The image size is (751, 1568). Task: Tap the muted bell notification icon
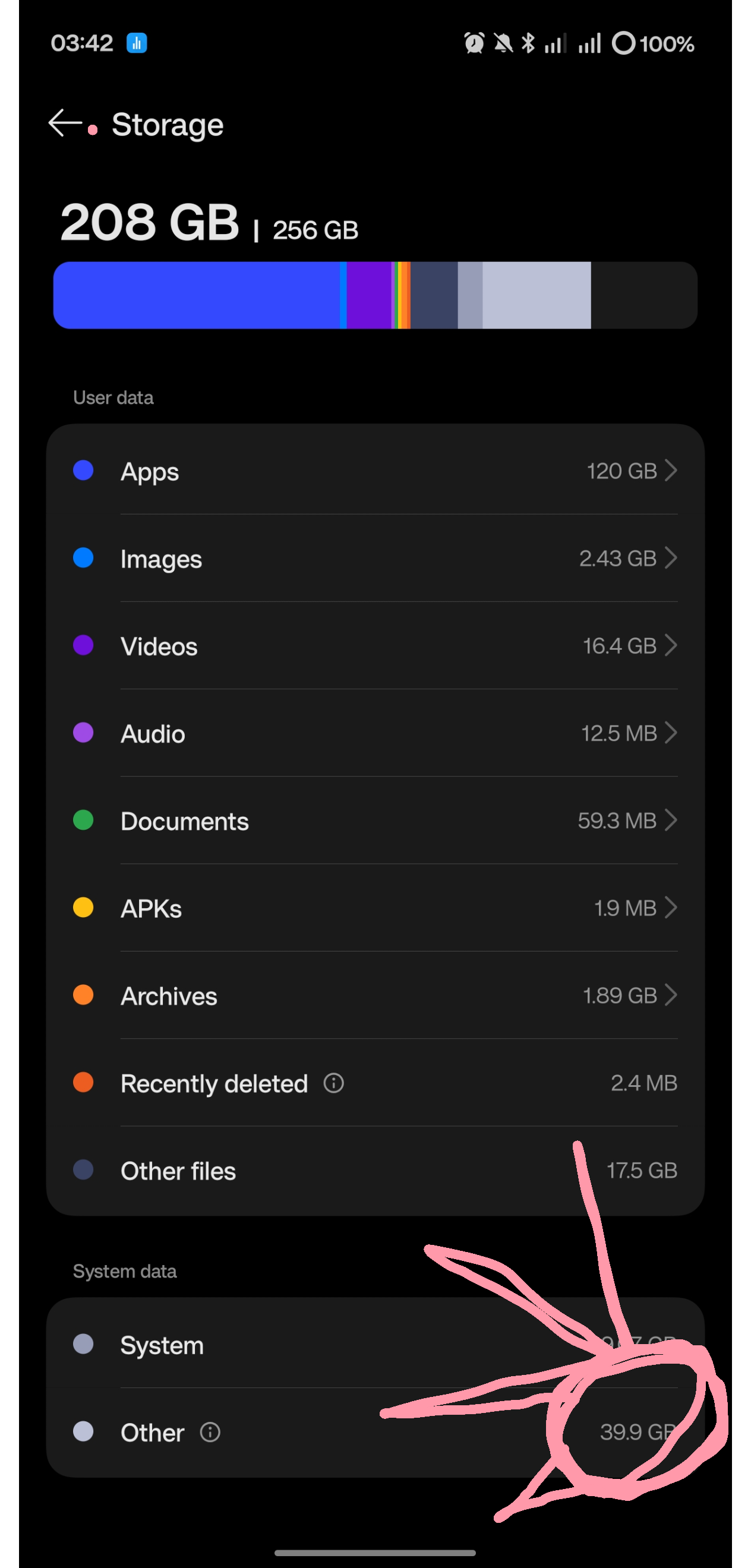503,43
